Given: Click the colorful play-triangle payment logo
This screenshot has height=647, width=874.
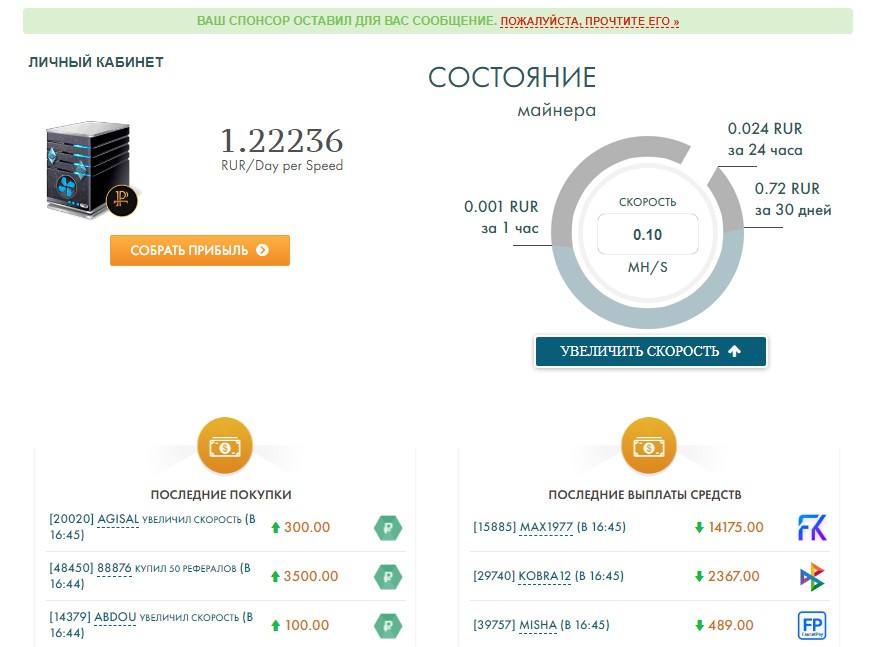Looking at the screenshot, I should [811, 577].
